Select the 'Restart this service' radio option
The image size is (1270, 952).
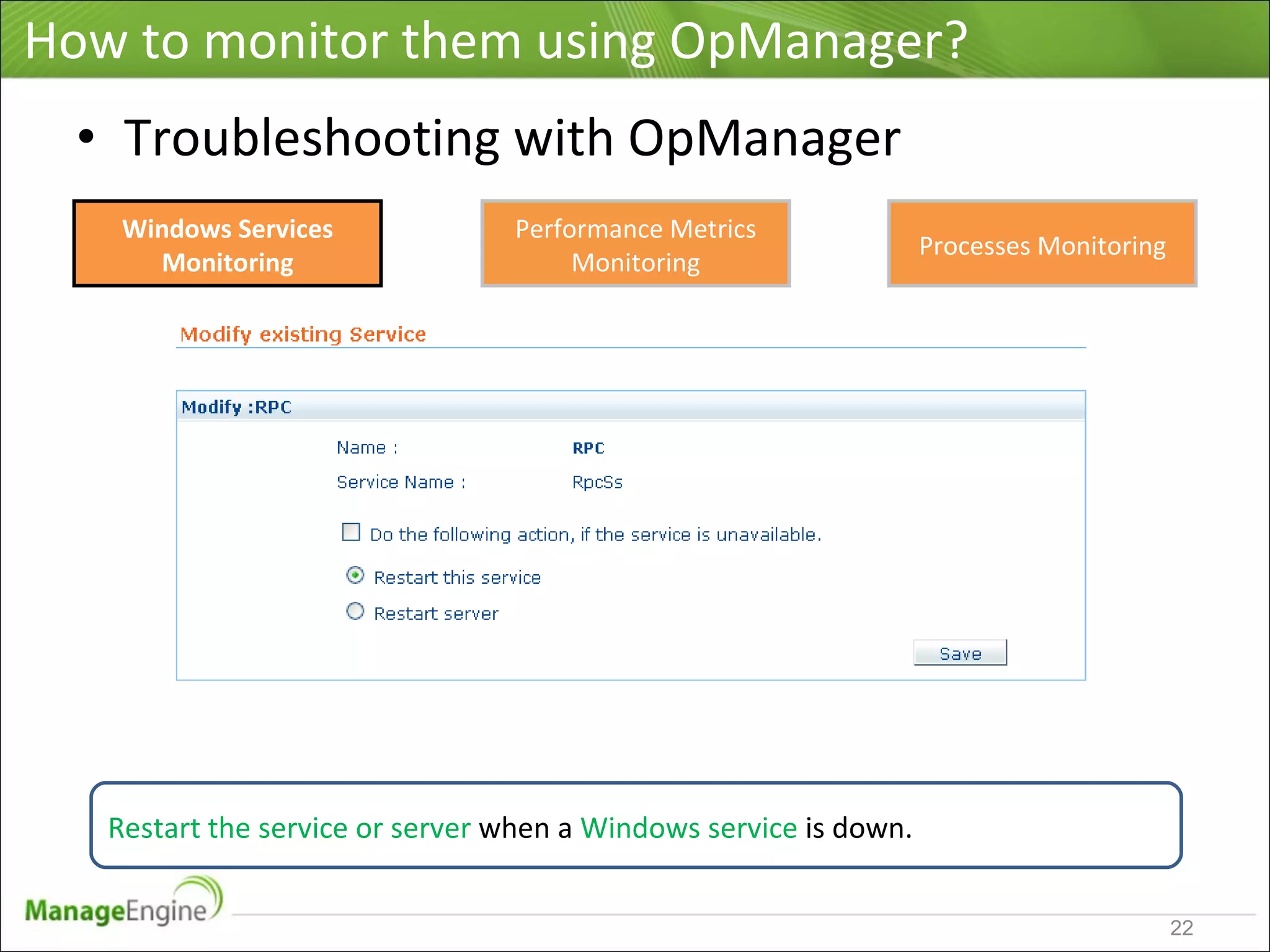coord(355,576)
